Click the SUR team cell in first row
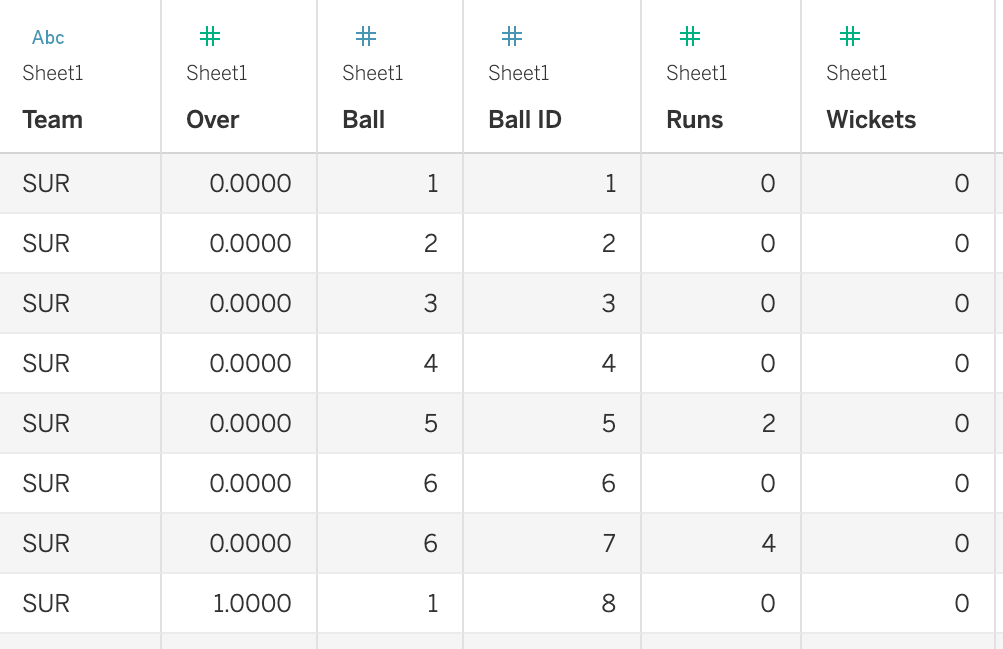1003x649 pixels. 46,183
